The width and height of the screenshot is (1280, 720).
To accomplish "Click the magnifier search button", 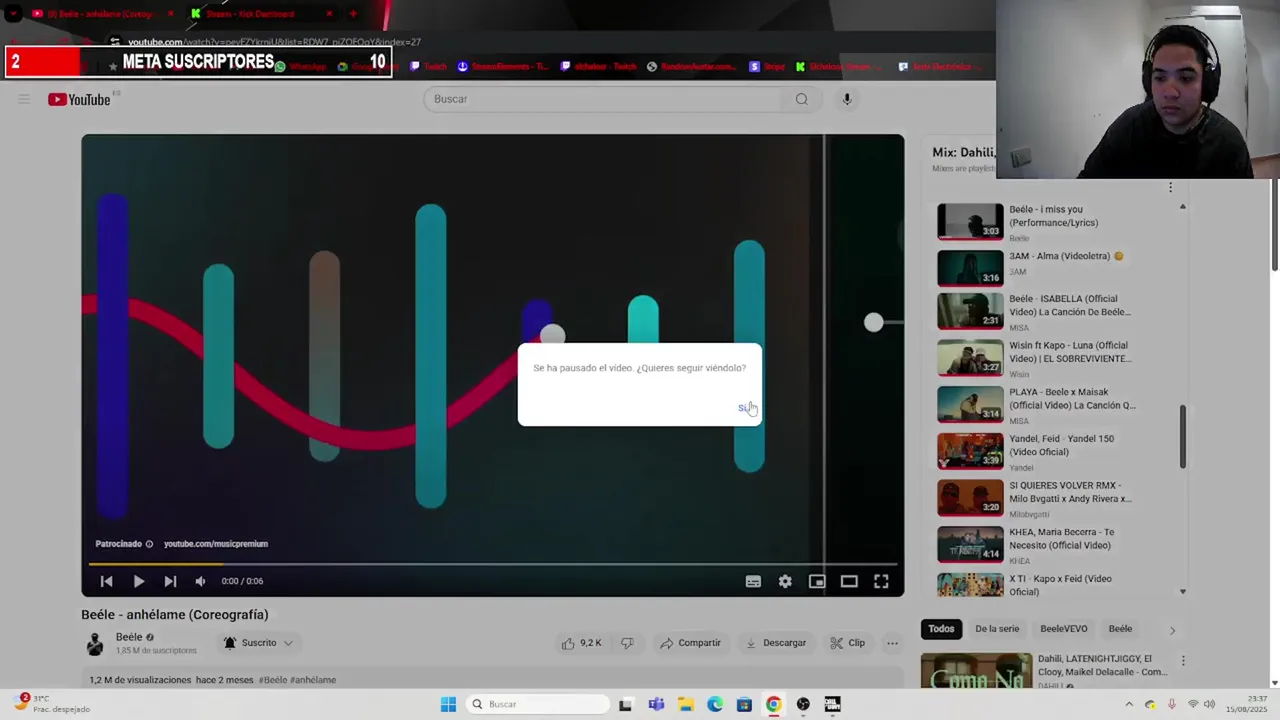I will [801, 99].
